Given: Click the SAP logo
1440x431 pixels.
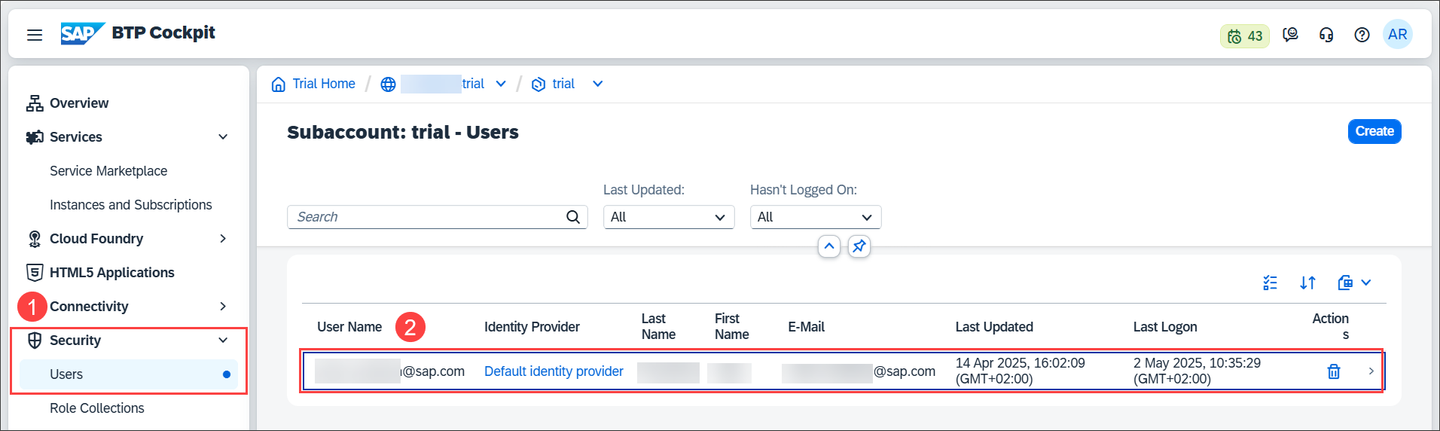Looking at the screenshot, I should [x=83, y=34].
